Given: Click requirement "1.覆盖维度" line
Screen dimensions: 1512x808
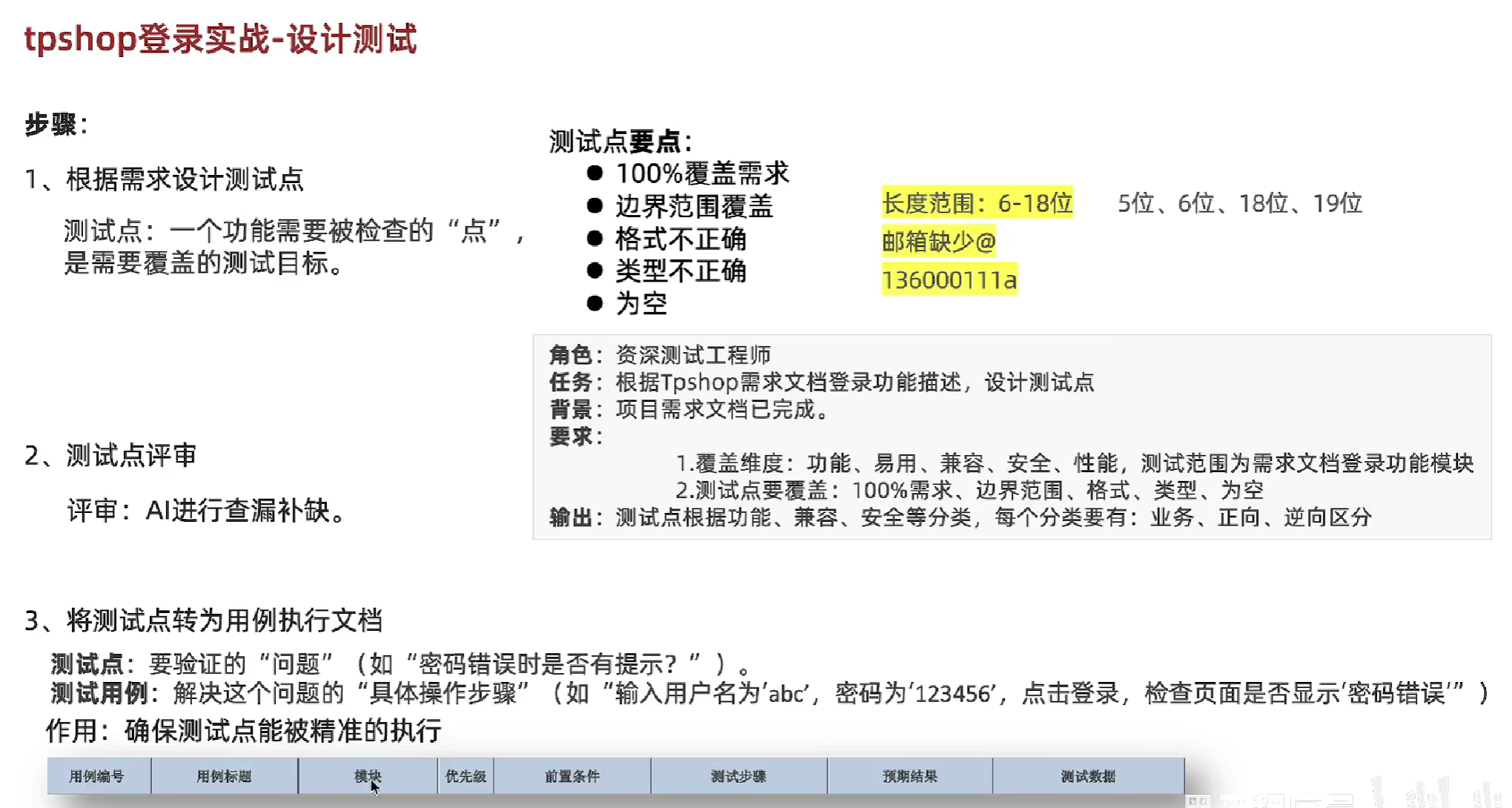Looking at the screenshot, I should click(1074, 463).
